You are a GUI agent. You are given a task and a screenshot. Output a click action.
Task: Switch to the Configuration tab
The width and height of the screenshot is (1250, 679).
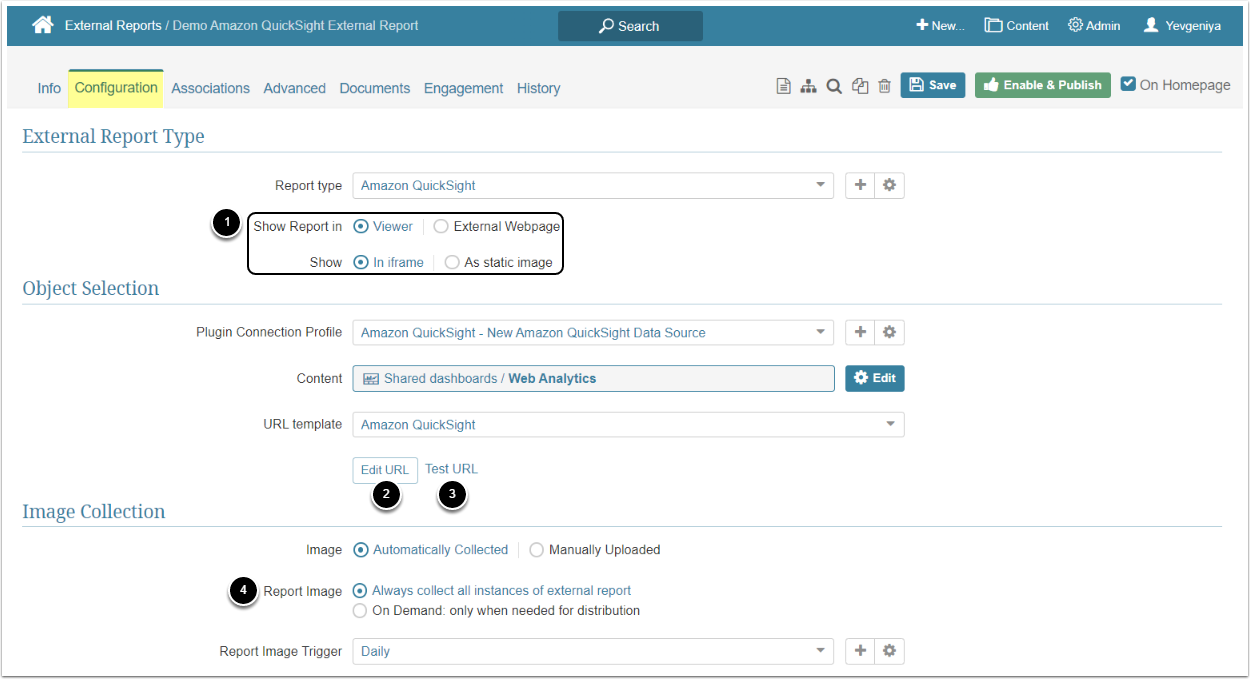[116, 88]
